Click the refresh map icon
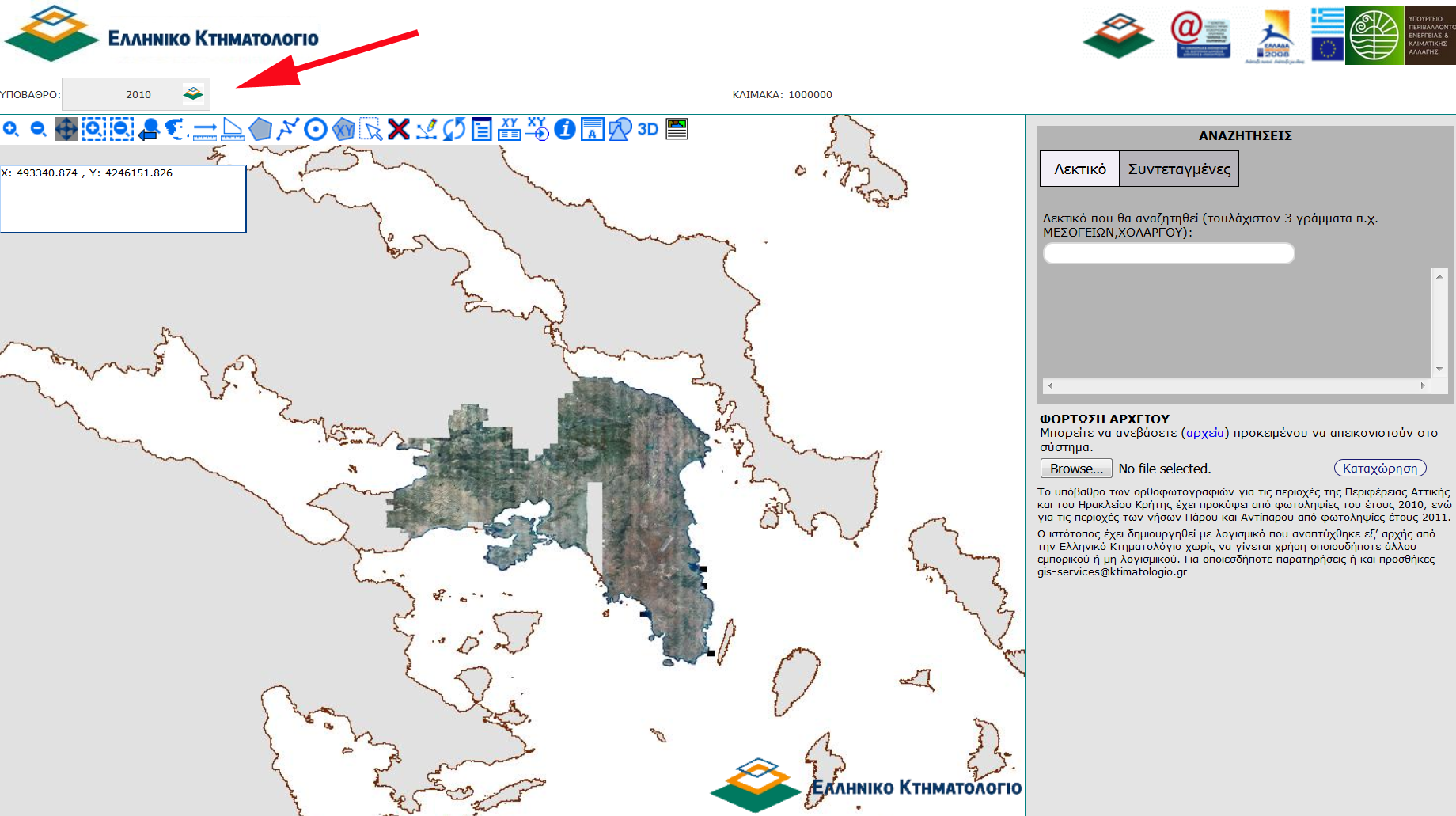This screenshot has width=1456, height=816. (454, 129)
